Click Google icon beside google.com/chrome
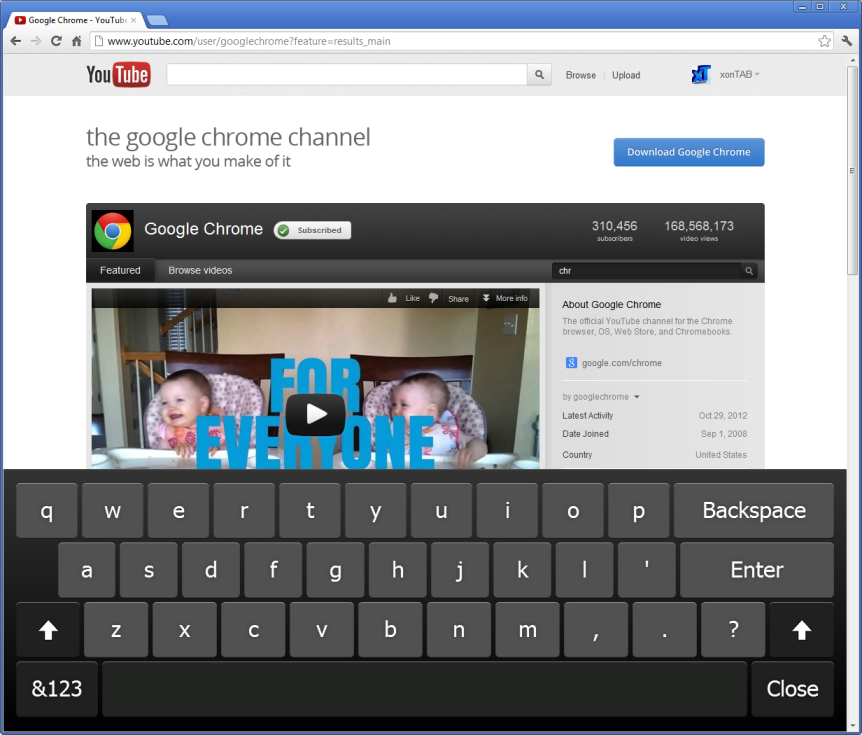 (571, 363)
